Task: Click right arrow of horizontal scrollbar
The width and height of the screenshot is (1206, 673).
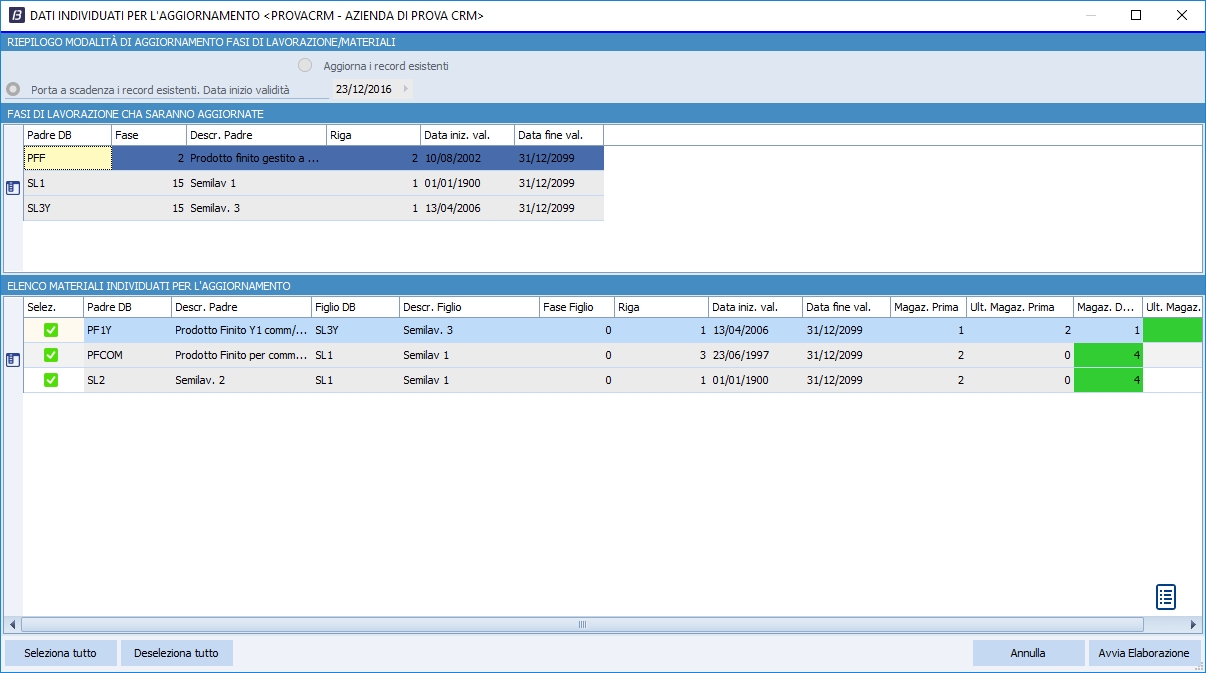Action: click(1194, 625)
